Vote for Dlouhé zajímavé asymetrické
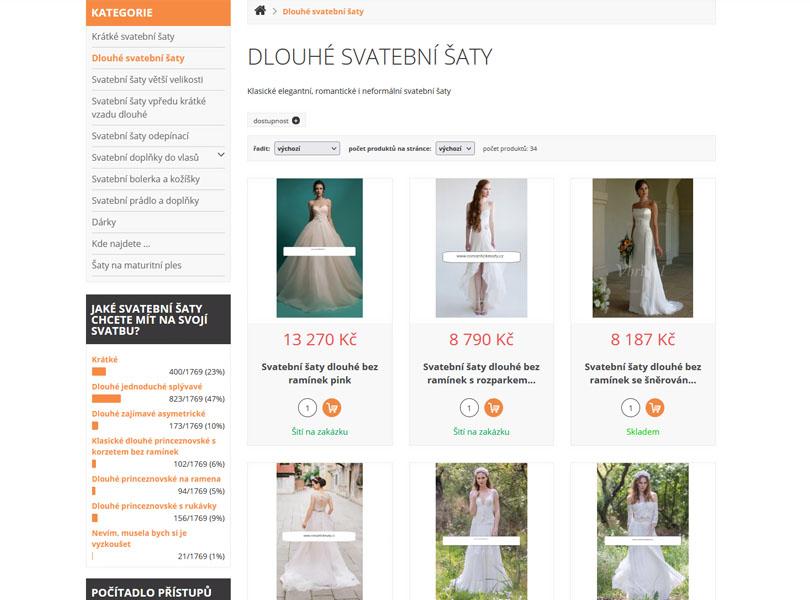 pyautogui.click(x=149, y=413)
